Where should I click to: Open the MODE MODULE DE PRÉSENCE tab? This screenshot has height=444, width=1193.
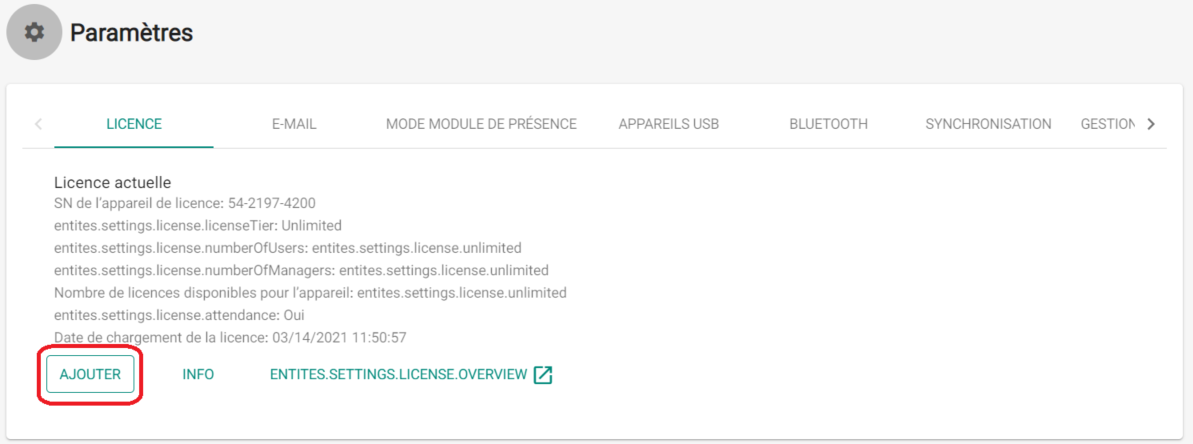[x=481, y=124]
